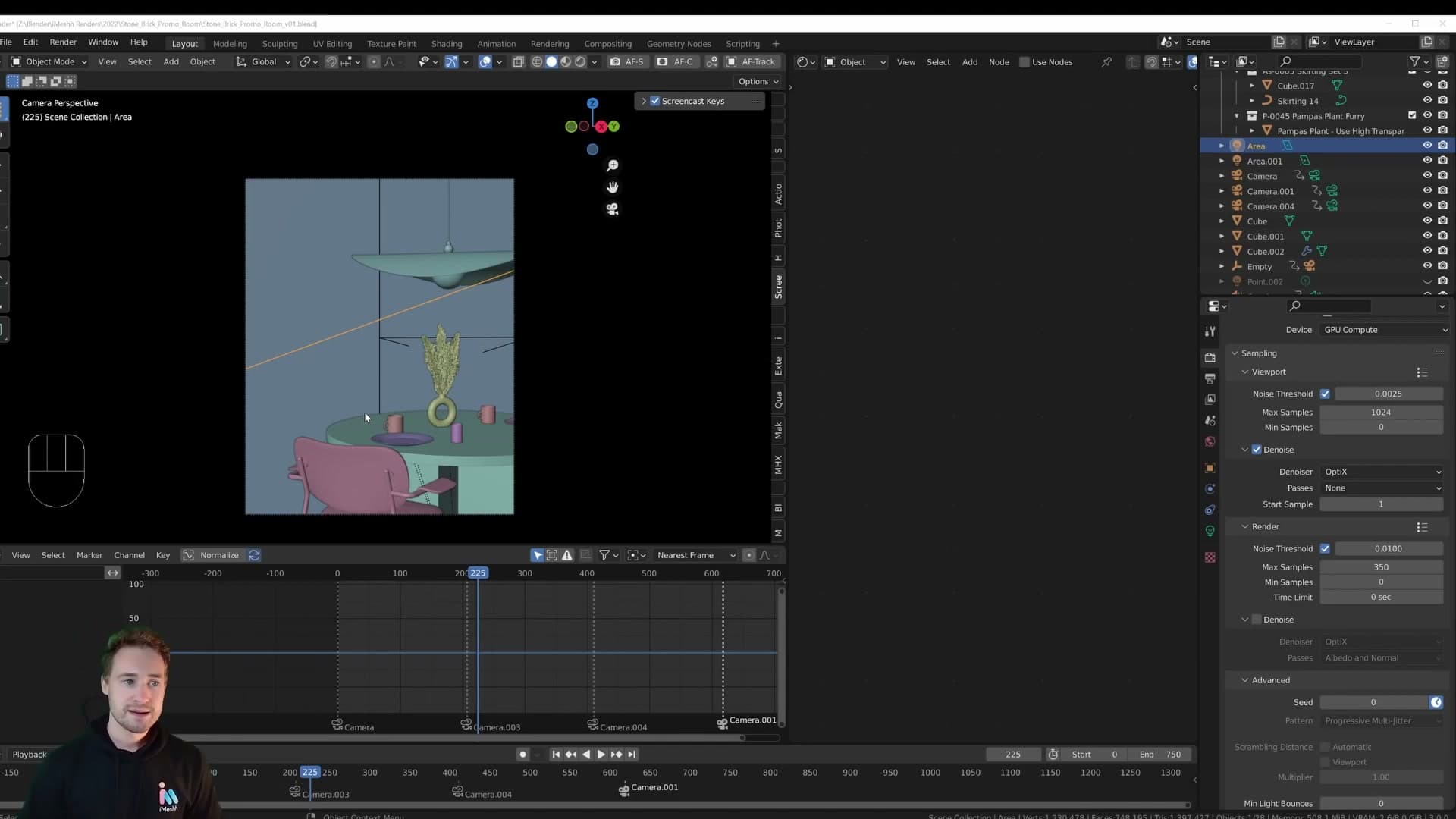The image size is (1456, 819).
Task: Open the File menu
Action: click(x=6, y=42)
